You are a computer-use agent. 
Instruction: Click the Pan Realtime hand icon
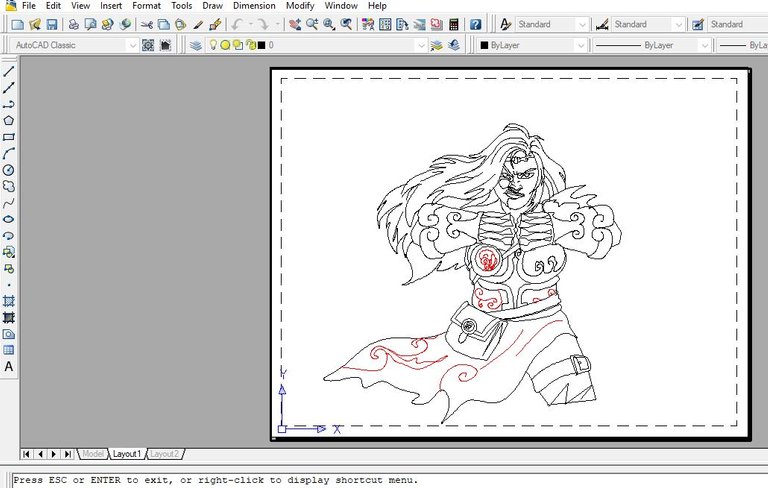(x=295, y=24)
